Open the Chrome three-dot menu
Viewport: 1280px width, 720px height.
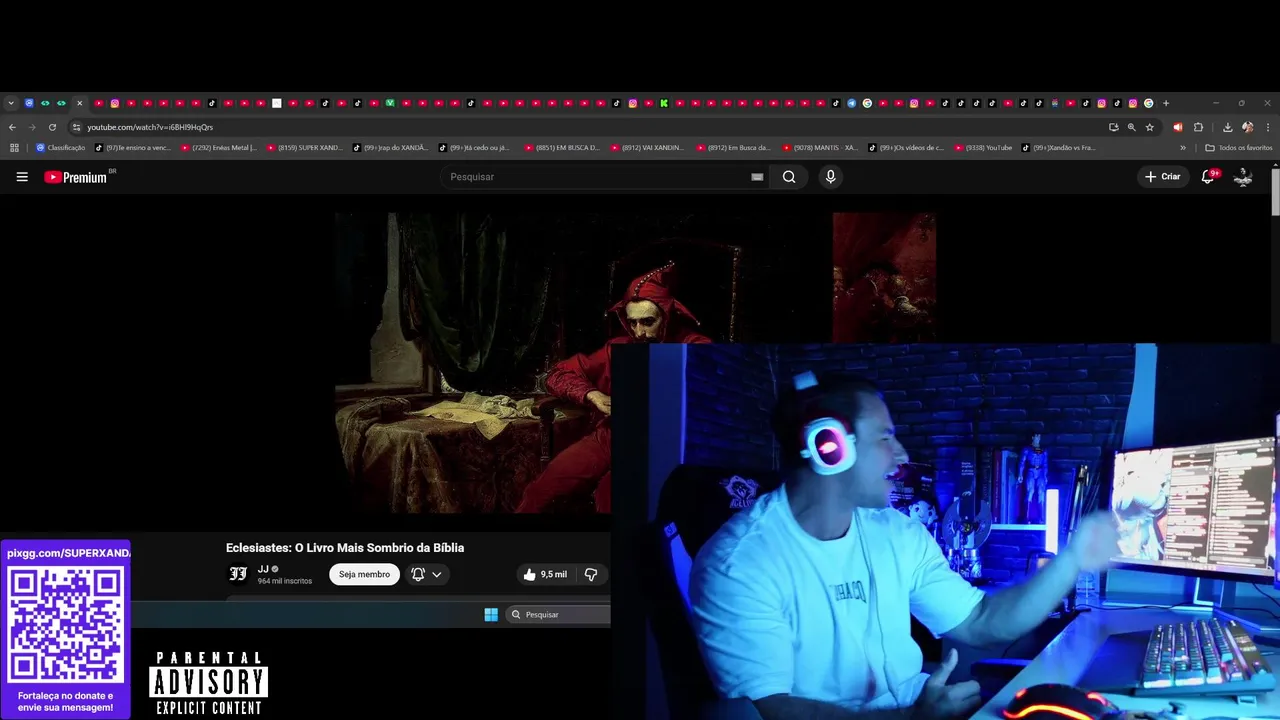pos(1268,127)
